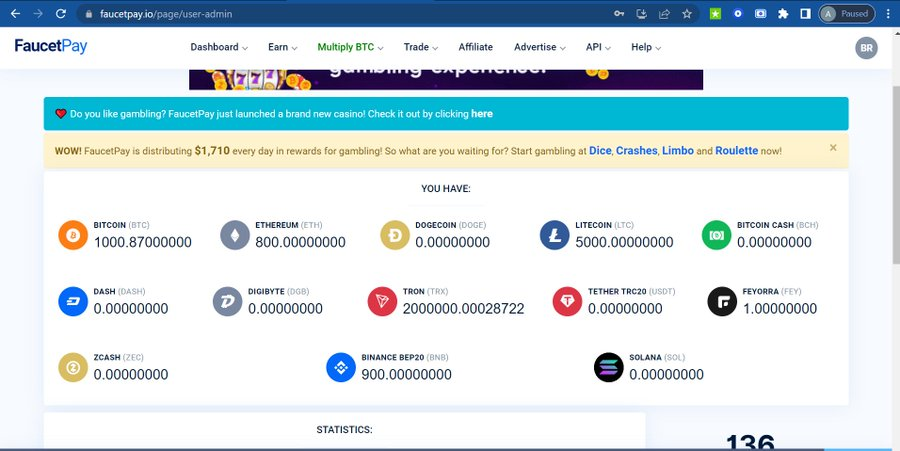
Task: Follow the 'here' casino link
Action: tap(482, 114)
